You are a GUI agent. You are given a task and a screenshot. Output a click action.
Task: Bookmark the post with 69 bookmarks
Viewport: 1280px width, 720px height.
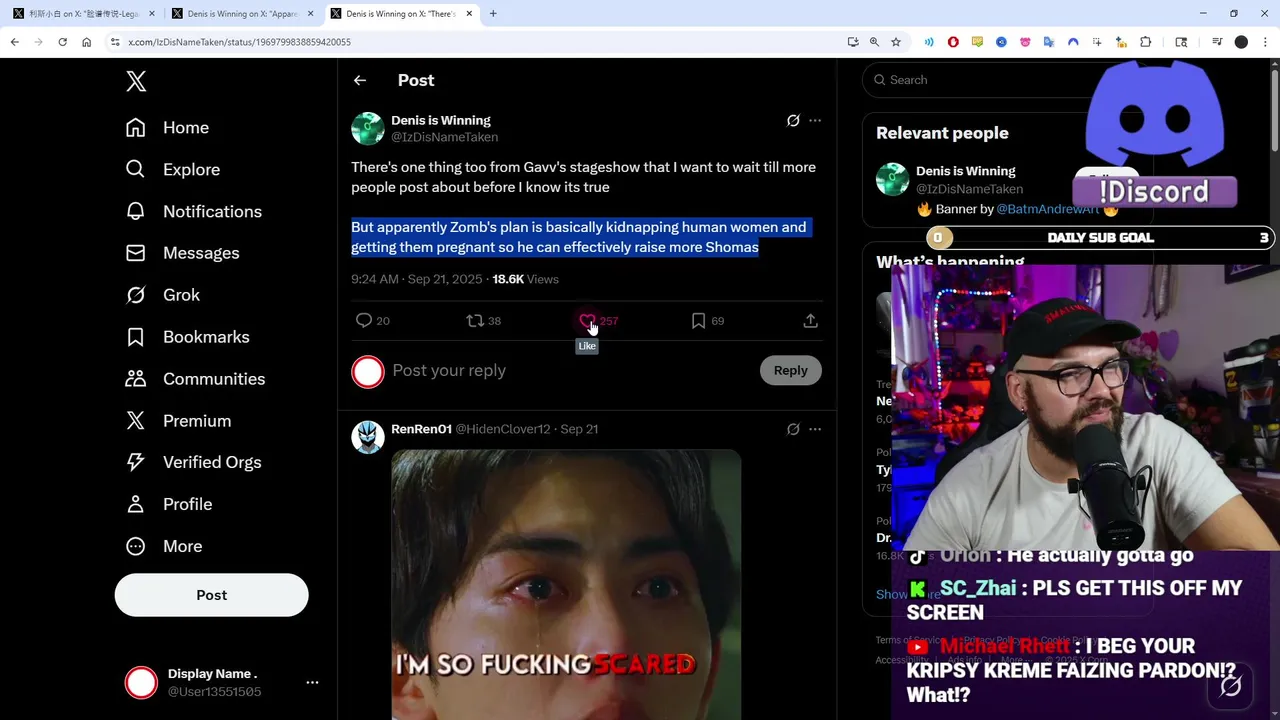click(x=698, y=321)
